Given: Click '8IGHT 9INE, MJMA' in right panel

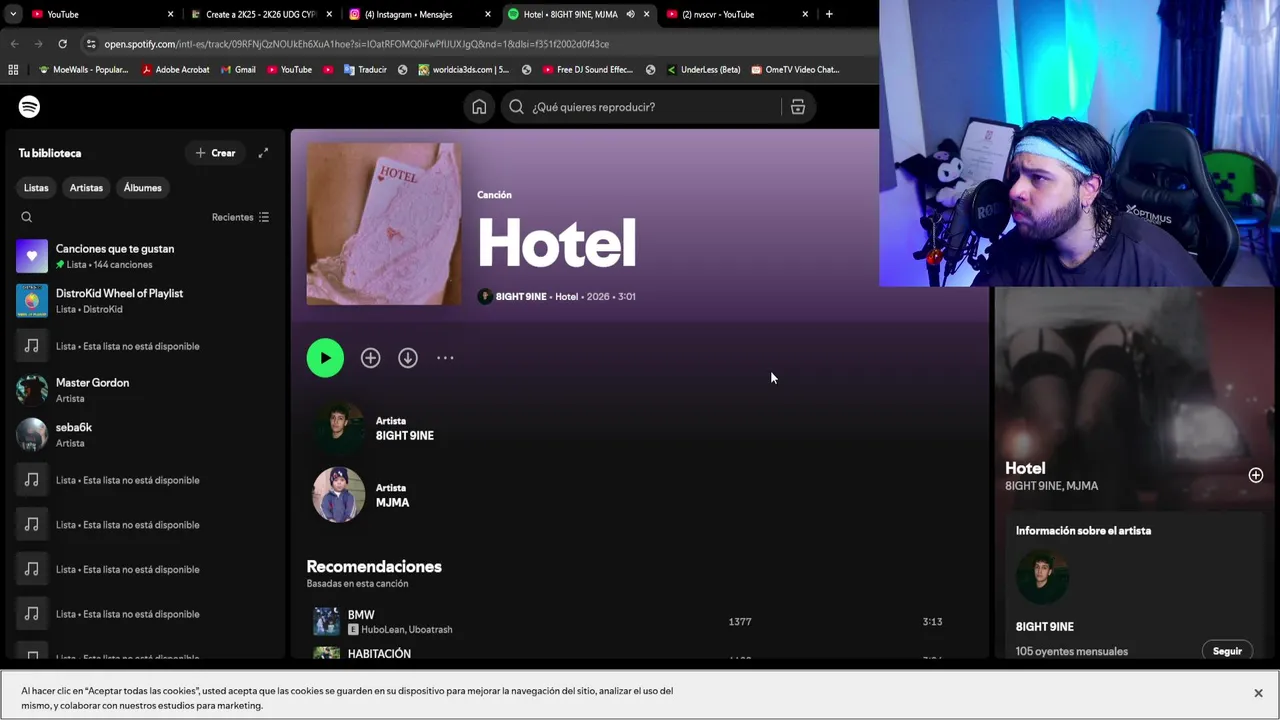Looking at the screenshot, I should click(1051, 486).
